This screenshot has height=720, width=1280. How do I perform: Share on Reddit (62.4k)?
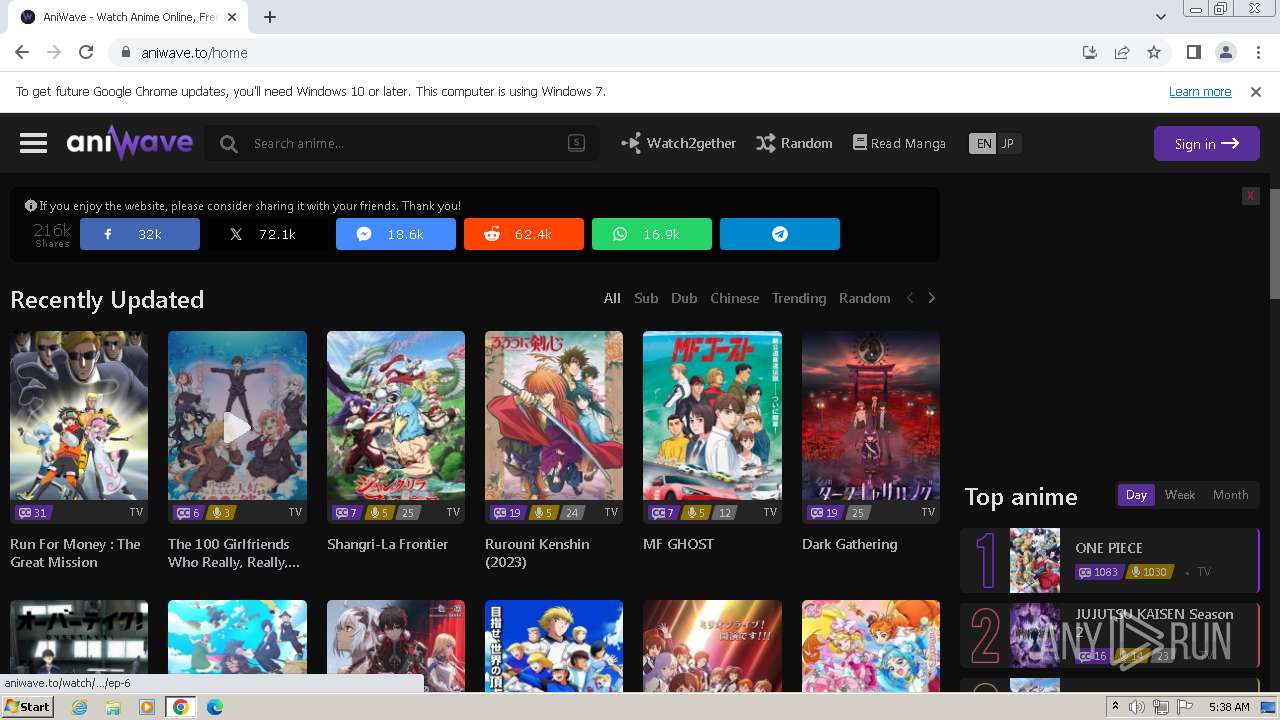point(524,234)
